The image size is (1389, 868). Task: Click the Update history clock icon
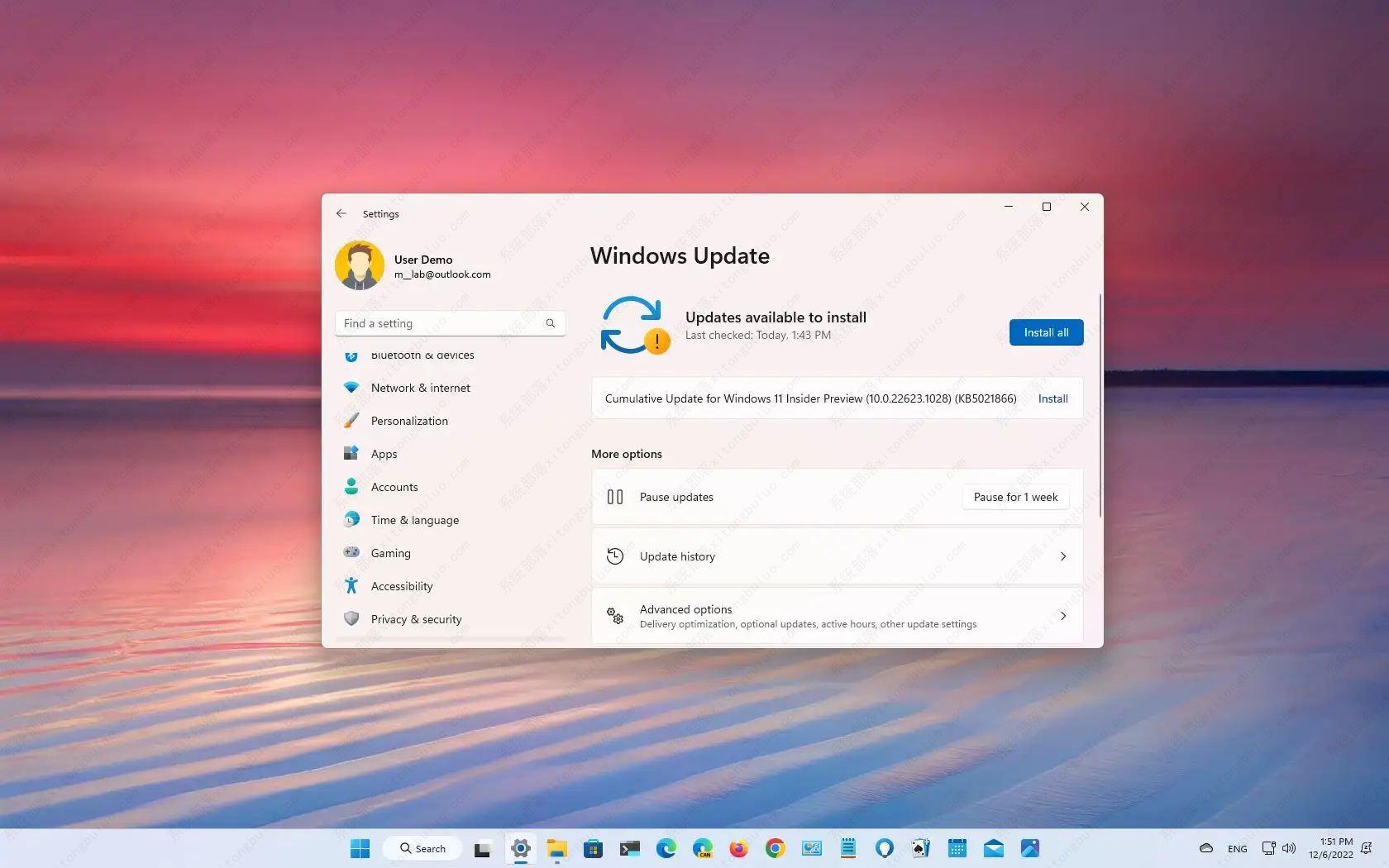pos(614,556)
